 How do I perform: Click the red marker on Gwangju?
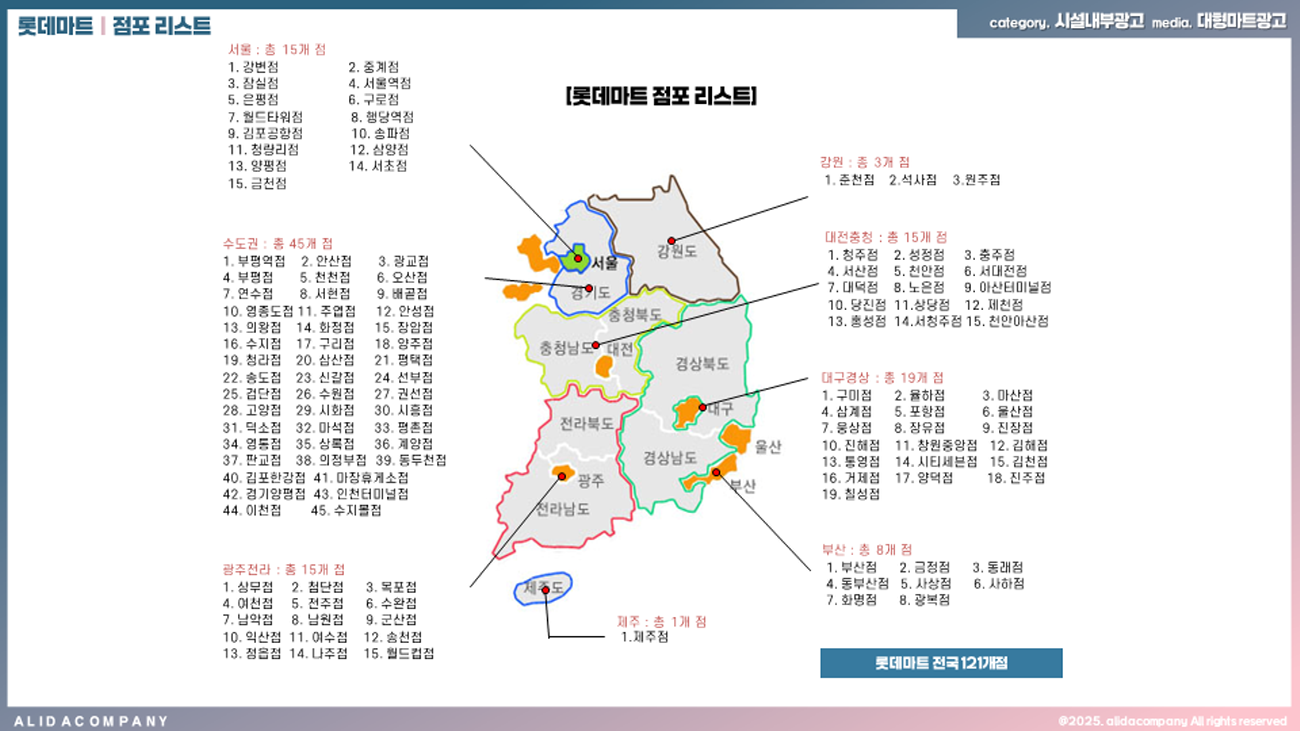[562, 476]
